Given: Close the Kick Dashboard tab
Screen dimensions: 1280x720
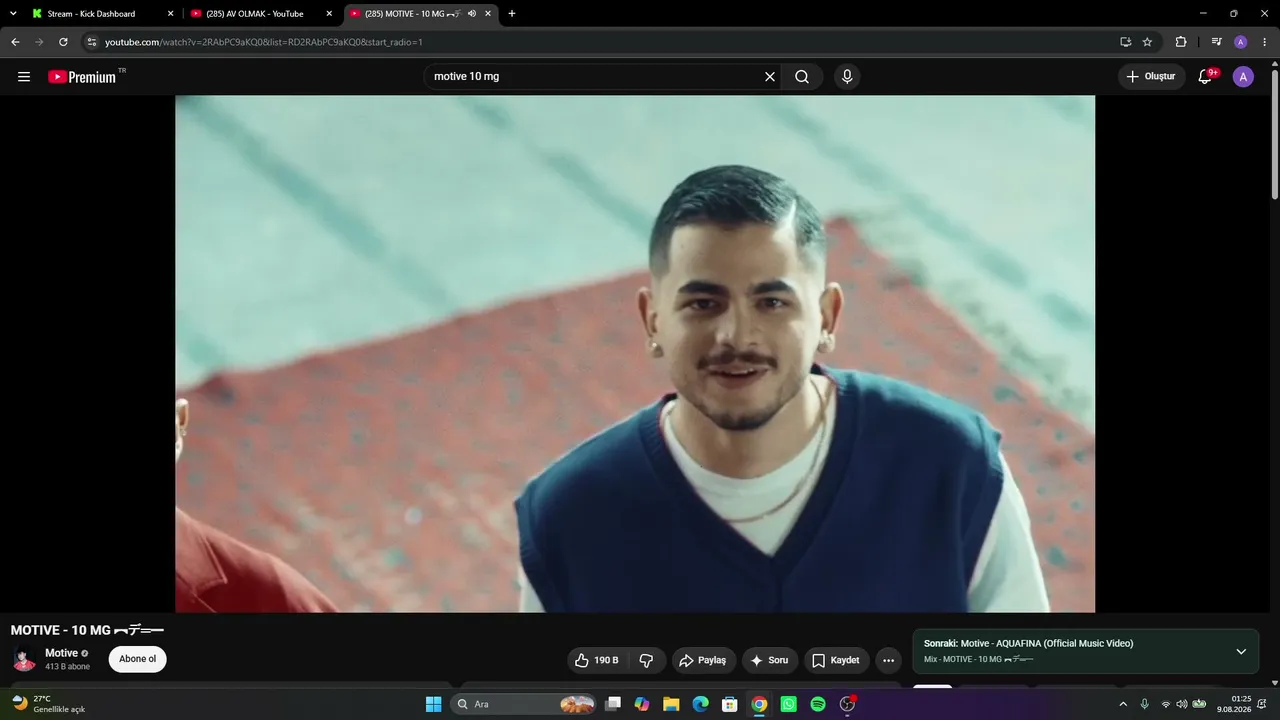Looking at the screenshot, I should (x=170, y=14).
